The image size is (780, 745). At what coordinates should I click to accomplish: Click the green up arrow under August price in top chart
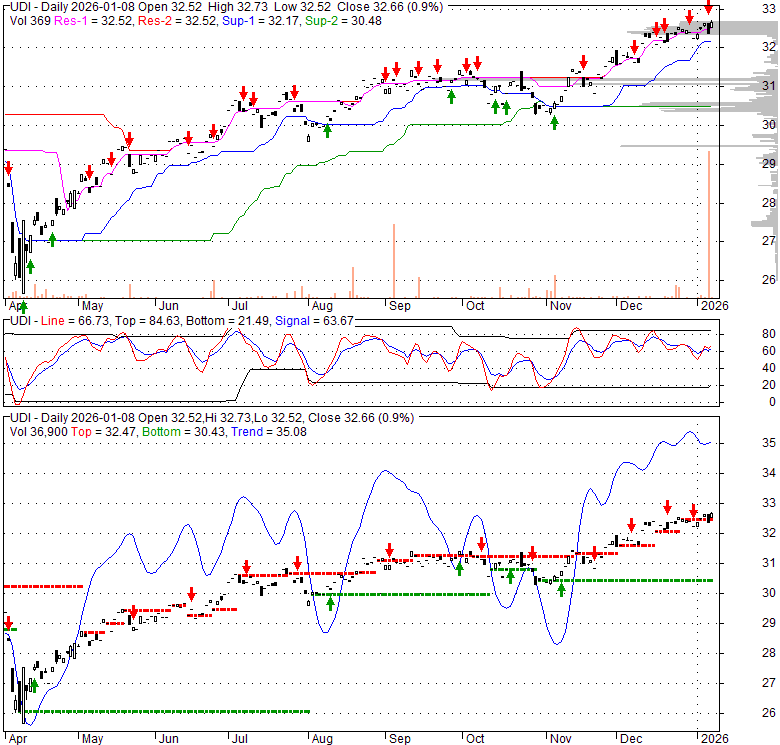pos(328,130)
